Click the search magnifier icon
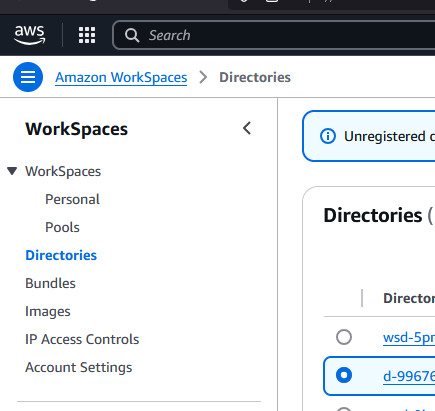Screen dimensions: 435x411 132,35
